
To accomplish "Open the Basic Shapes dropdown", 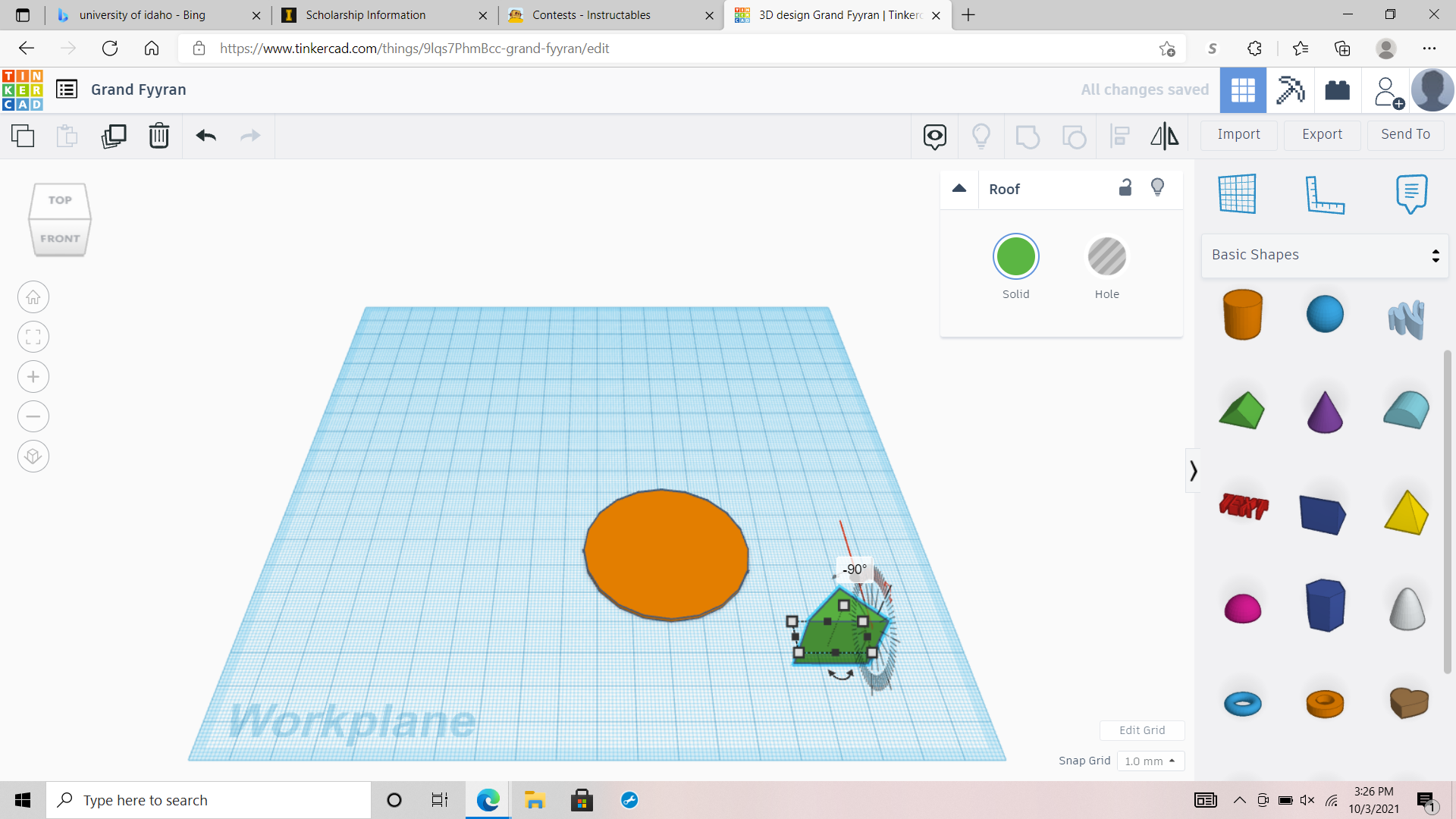I will [1325, 256].
